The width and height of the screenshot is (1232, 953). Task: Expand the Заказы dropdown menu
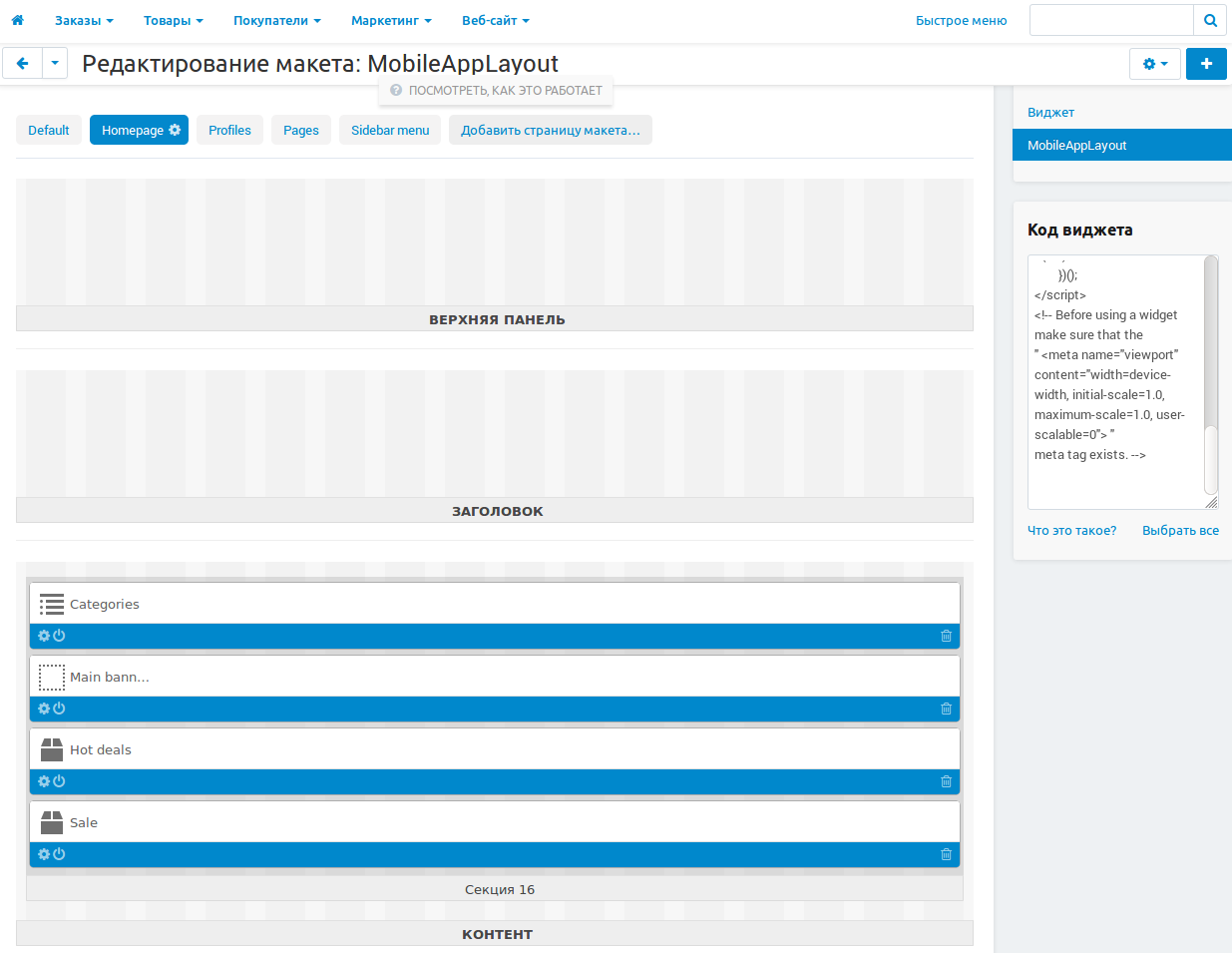pyautogui.click(x=84, y=20)
